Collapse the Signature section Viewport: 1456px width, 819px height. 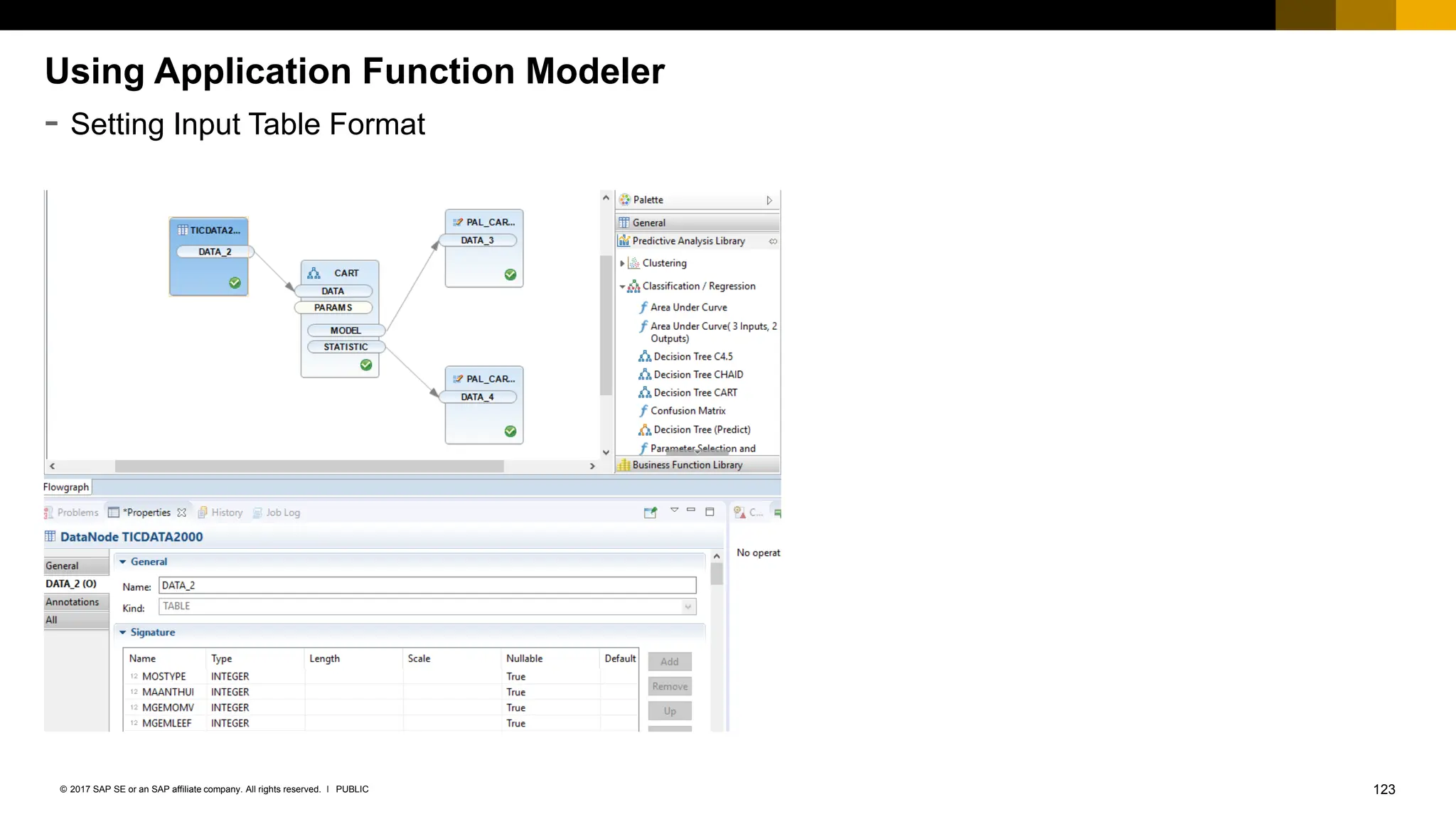coord(122,632)
